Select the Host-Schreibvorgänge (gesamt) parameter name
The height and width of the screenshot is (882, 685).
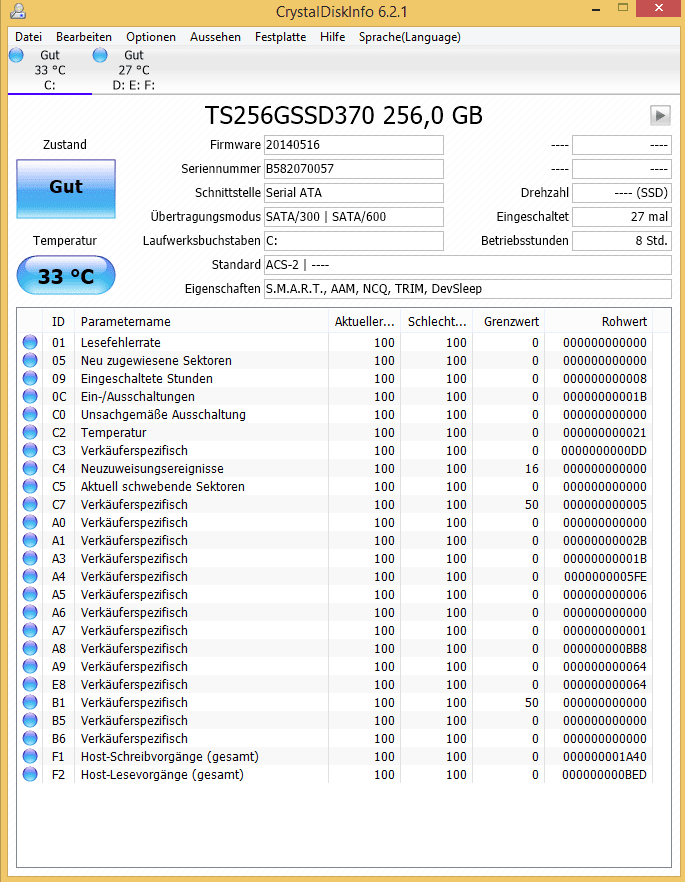click(170, 757)
